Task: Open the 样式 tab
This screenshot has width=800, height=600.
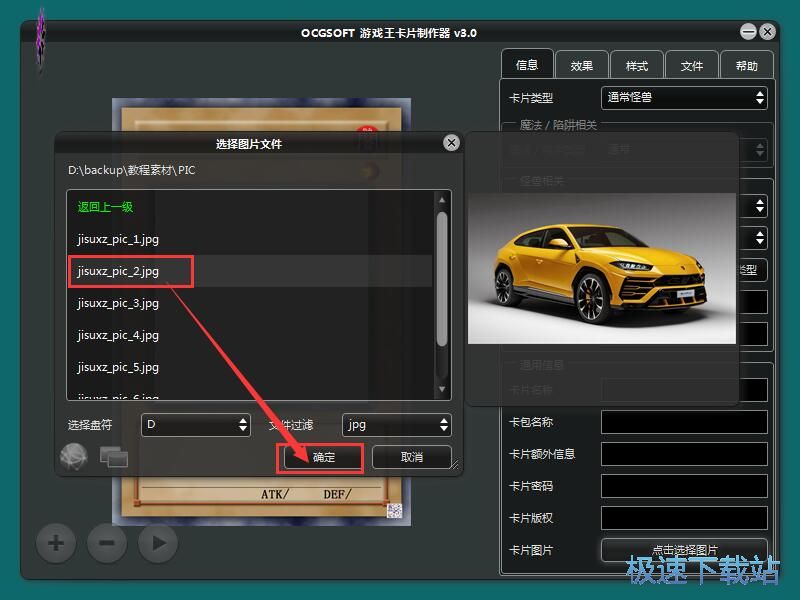Action: 637,65
